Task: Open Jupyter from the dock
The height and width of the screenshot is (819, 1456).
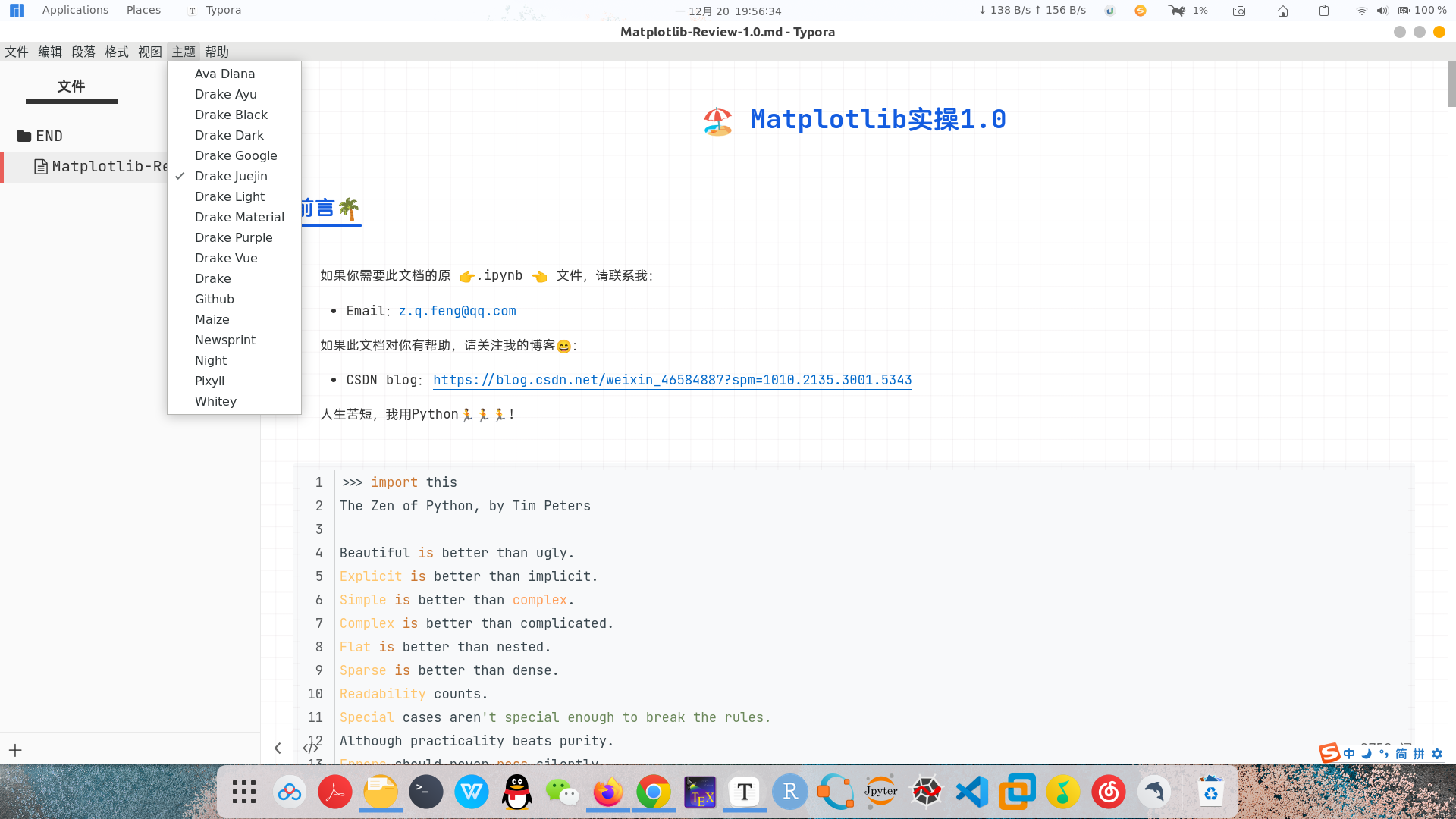Action: (x=881, y=792)
